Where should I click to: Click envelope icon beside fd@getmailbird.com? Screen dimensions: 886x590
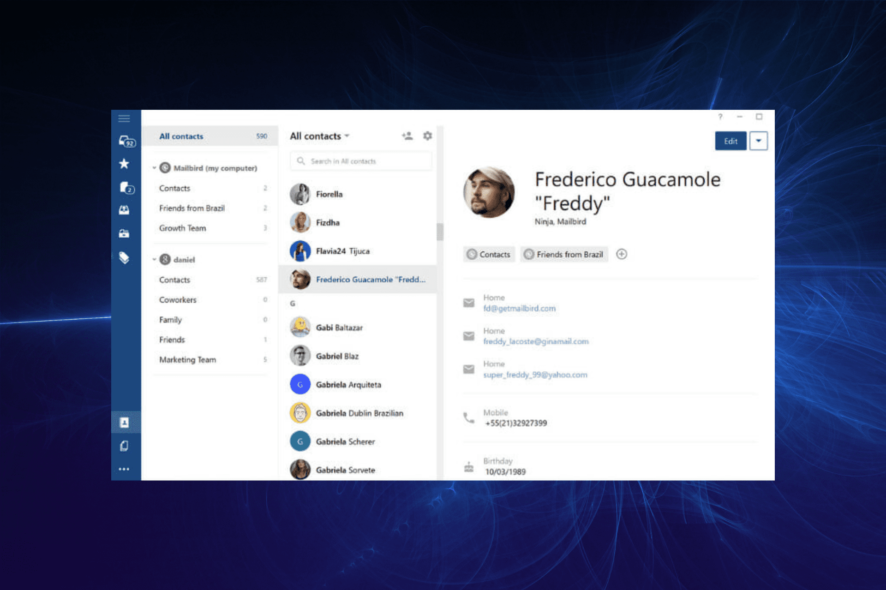468,303
